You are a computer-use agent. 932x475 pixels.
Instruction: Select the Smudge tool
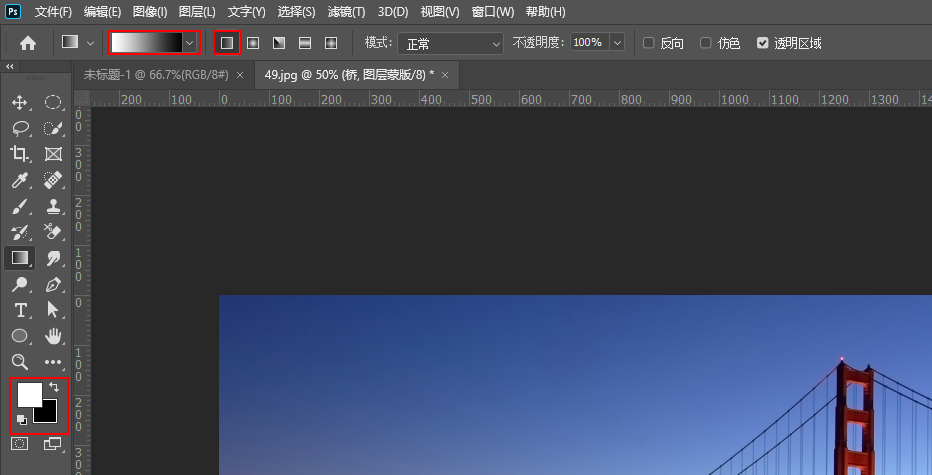pyautogui.click(x=53, y=258)
